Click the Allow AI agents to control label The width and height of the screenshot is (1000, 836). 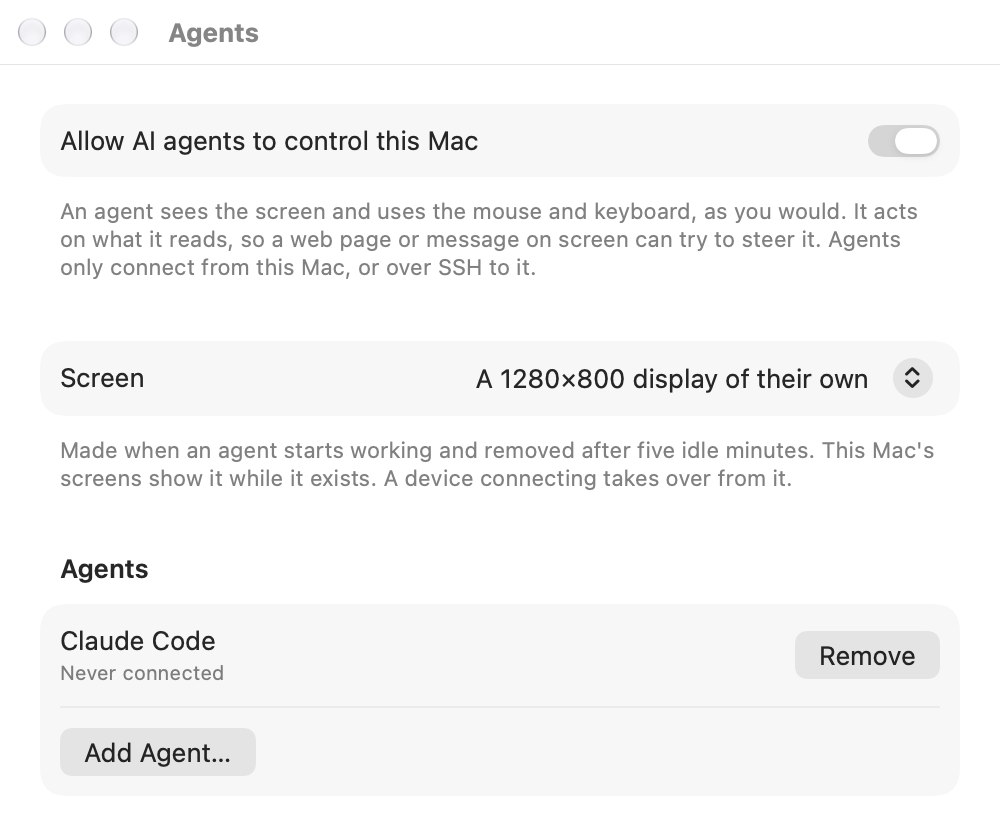click(269, 141)
